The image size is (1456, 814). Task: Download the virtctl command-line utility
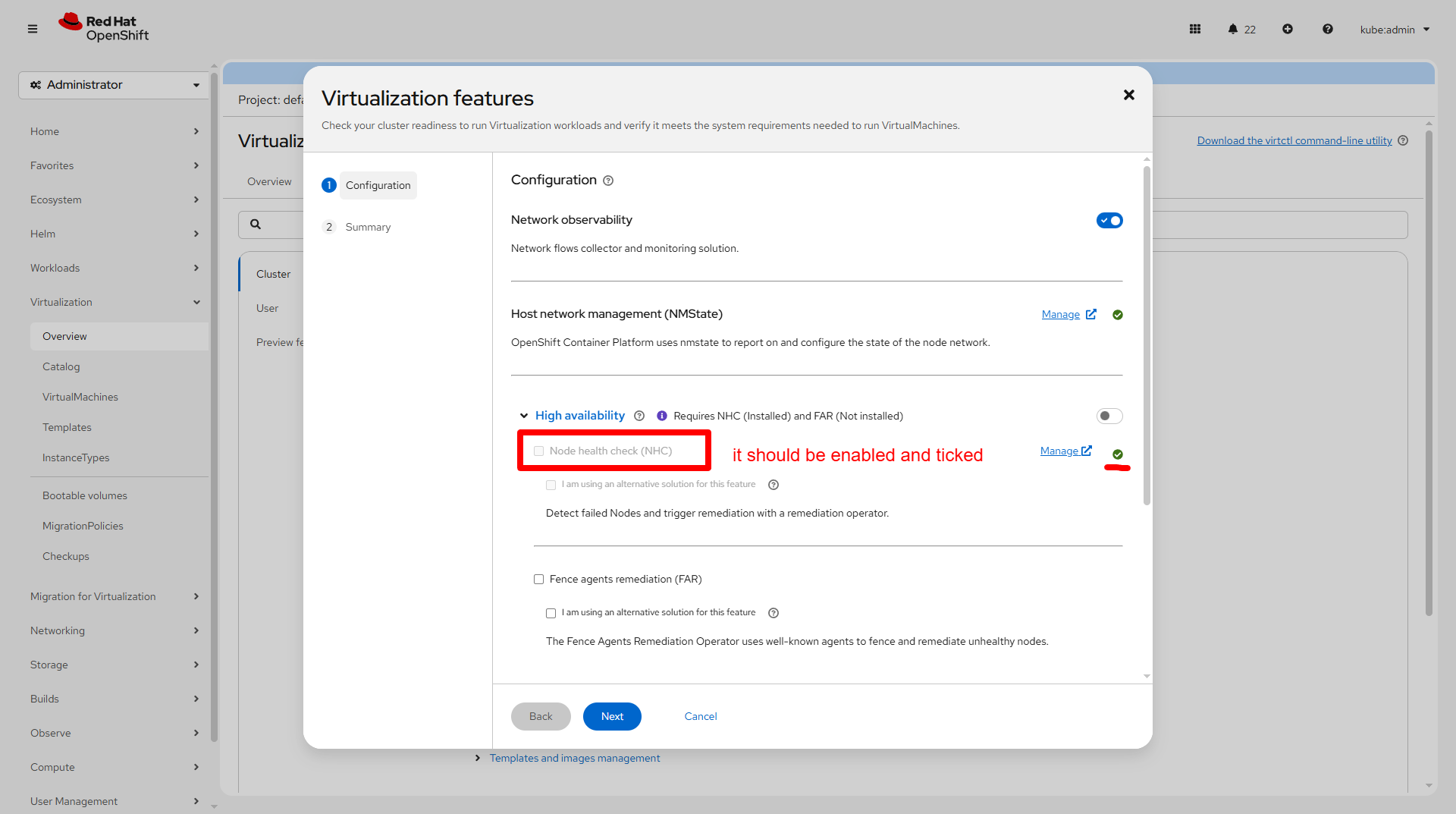pyautogui.click(x=1294, y=140)
